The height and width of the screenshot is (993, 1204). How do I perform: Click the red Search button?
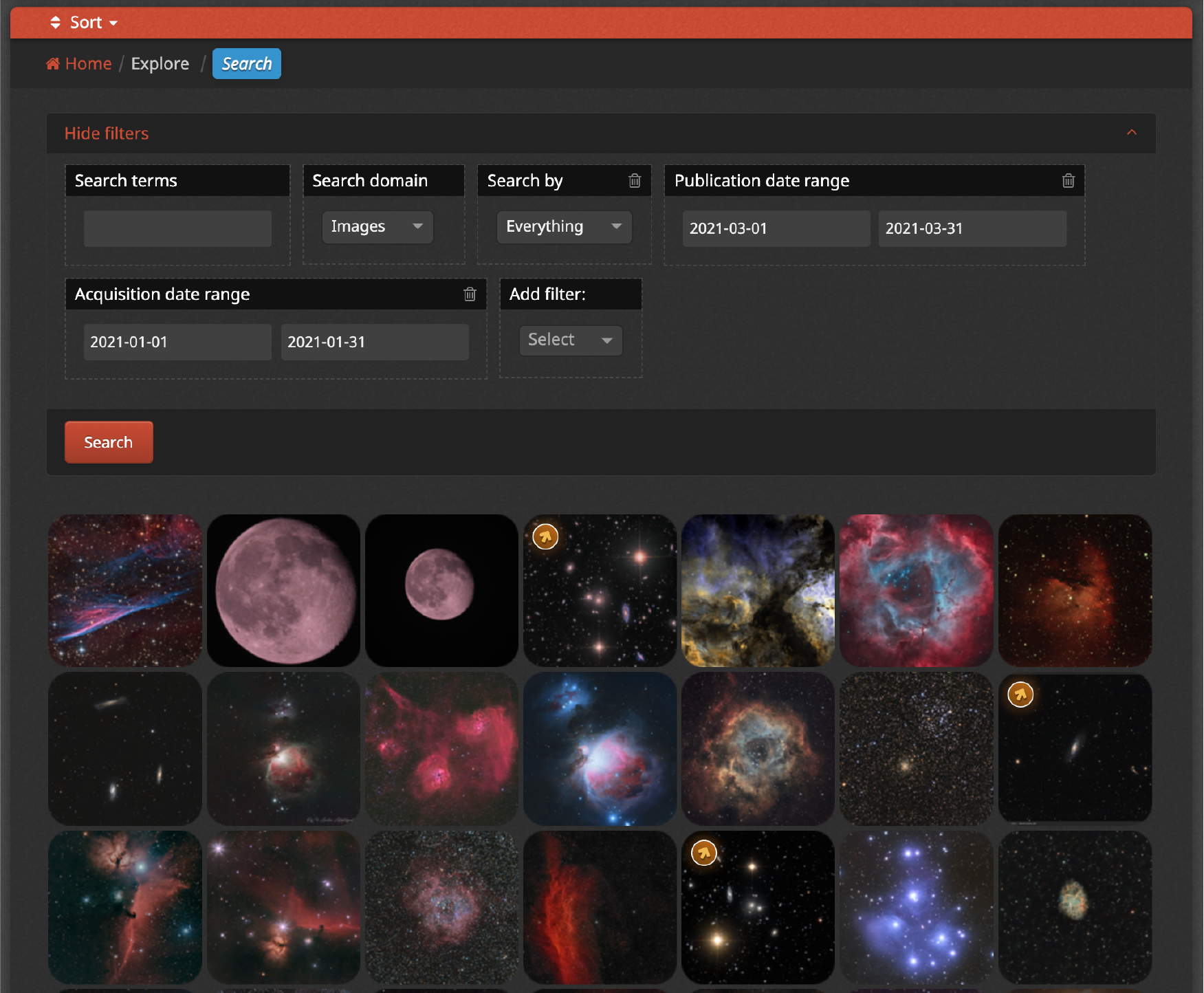108,442
